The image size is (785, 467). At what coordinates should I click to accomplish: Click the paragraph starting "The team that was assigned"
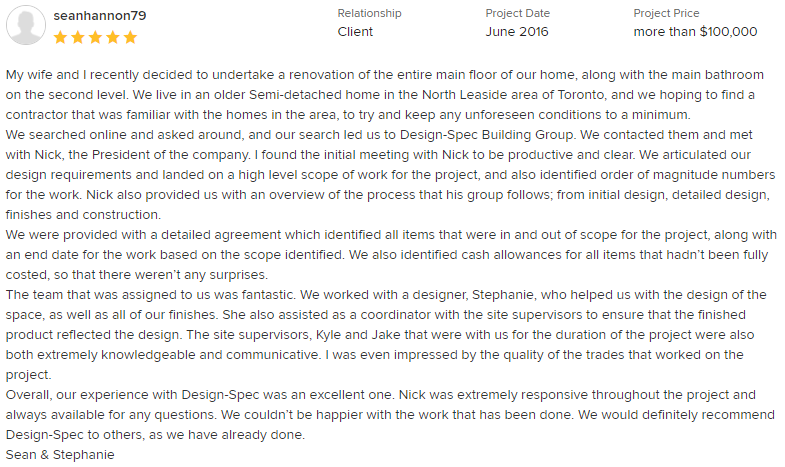coord(390,334)
